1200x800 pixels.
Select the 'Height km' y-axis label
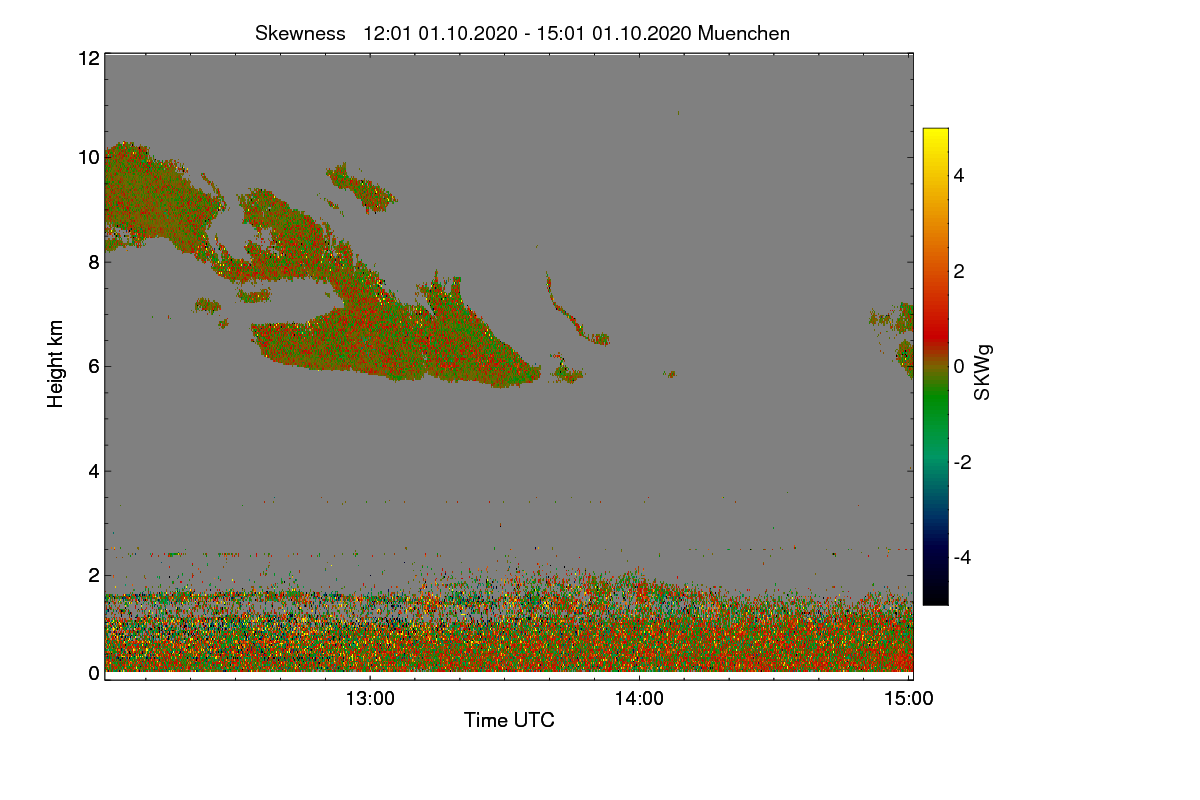(56, 364)
